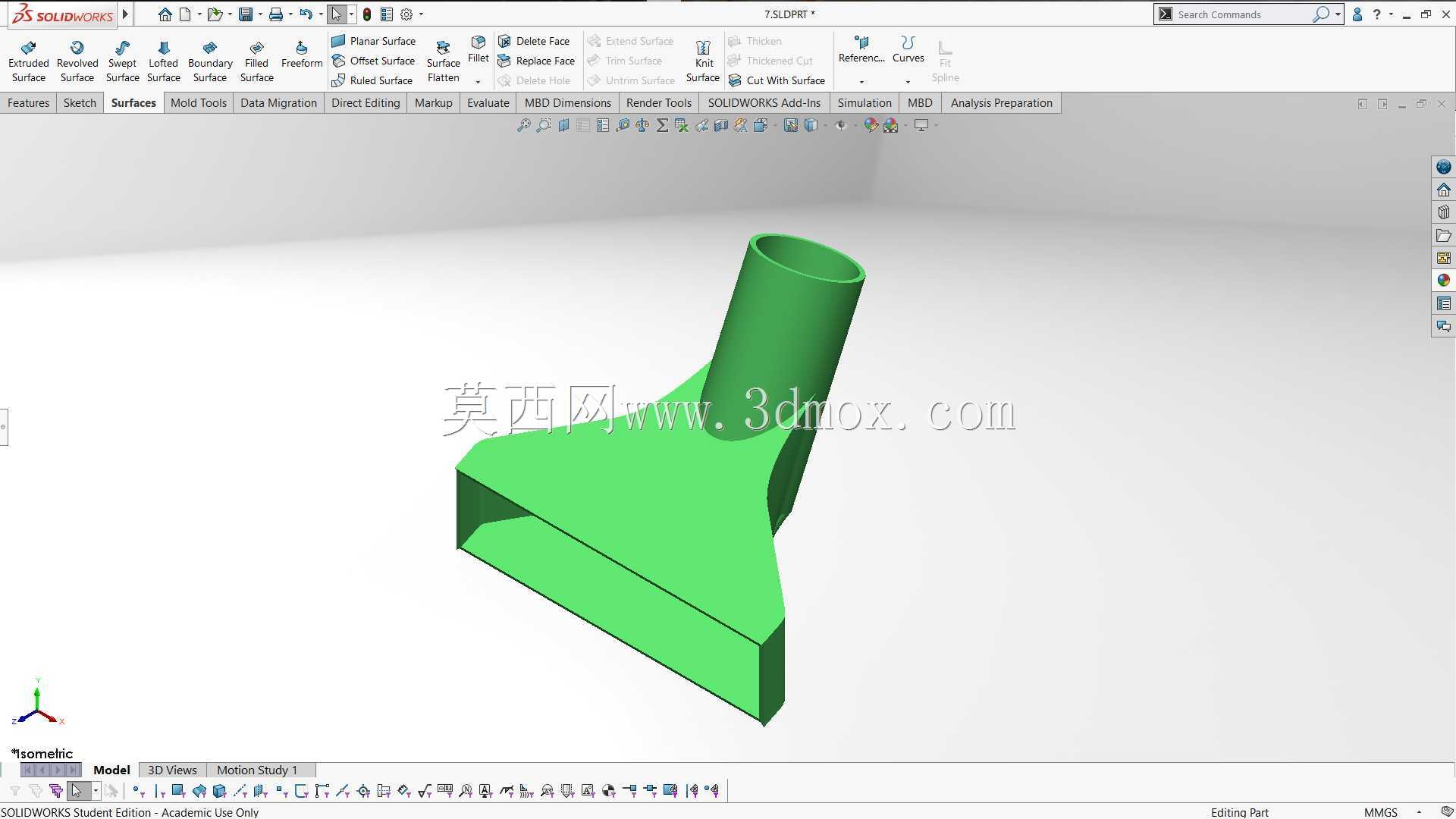Screen dimensions: 1456x819
Task: Switch to the Sketch tab
Action: (80, 103)
